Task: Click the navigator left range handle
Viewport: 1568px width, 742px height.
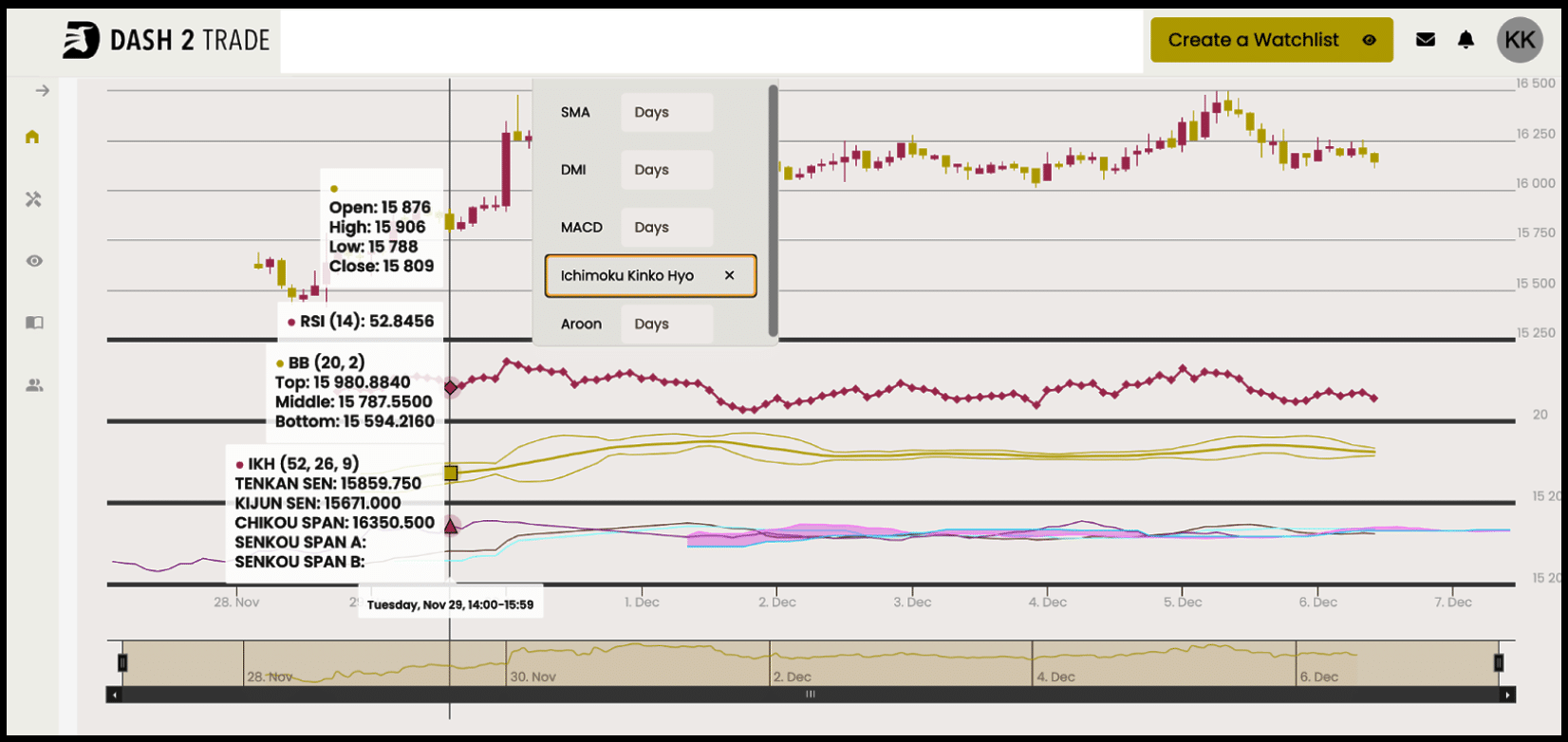Action: click(122, 662)
